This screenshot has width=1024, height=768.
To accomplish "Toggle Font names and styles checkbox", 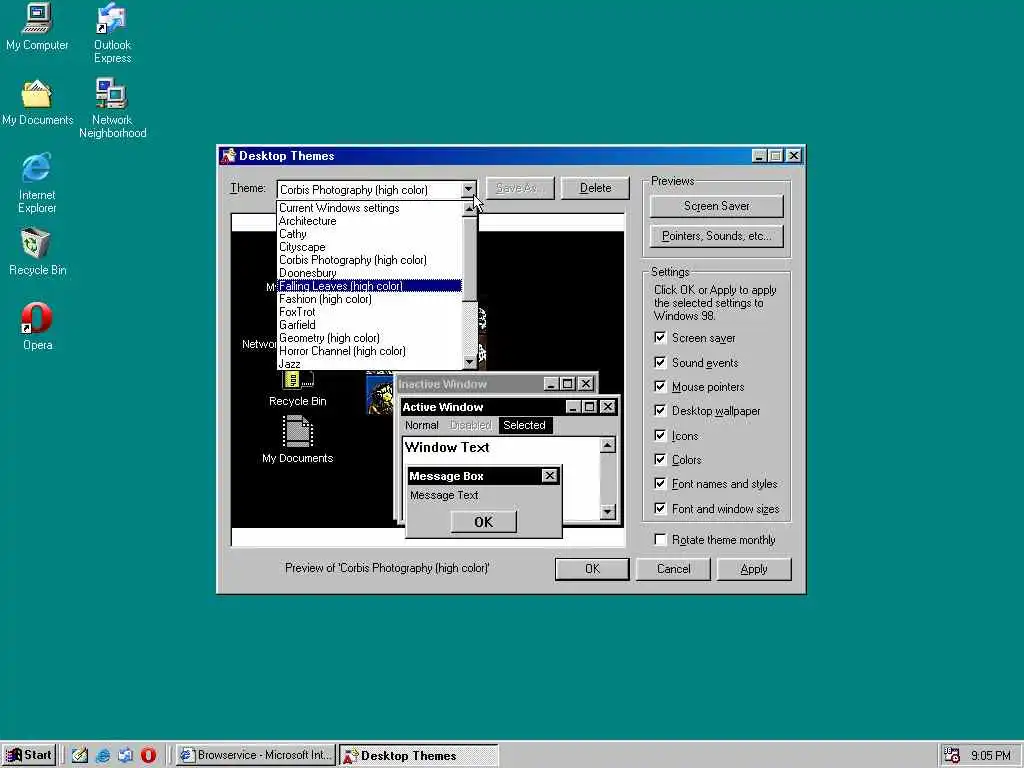I will (660, 484).
